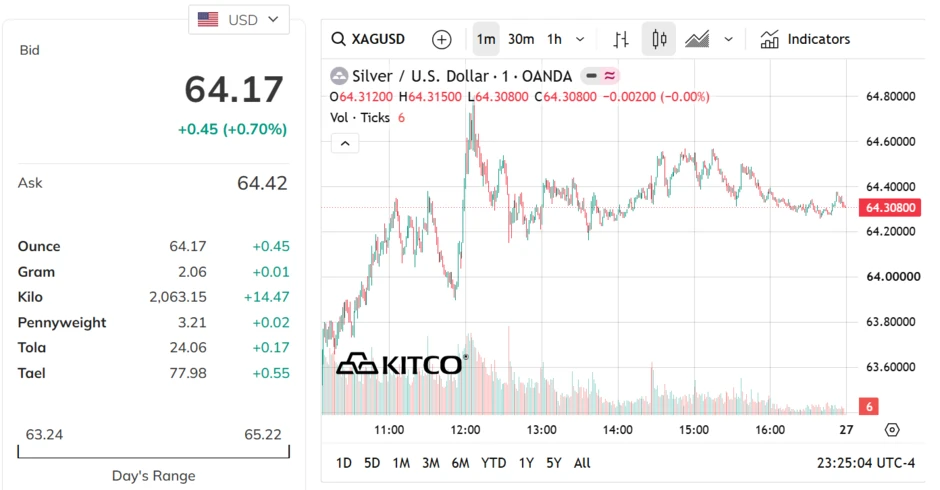Screen dimensions: 940x490
Task: Expand the timeframe interval dropdown arrow
Action: 580,40
